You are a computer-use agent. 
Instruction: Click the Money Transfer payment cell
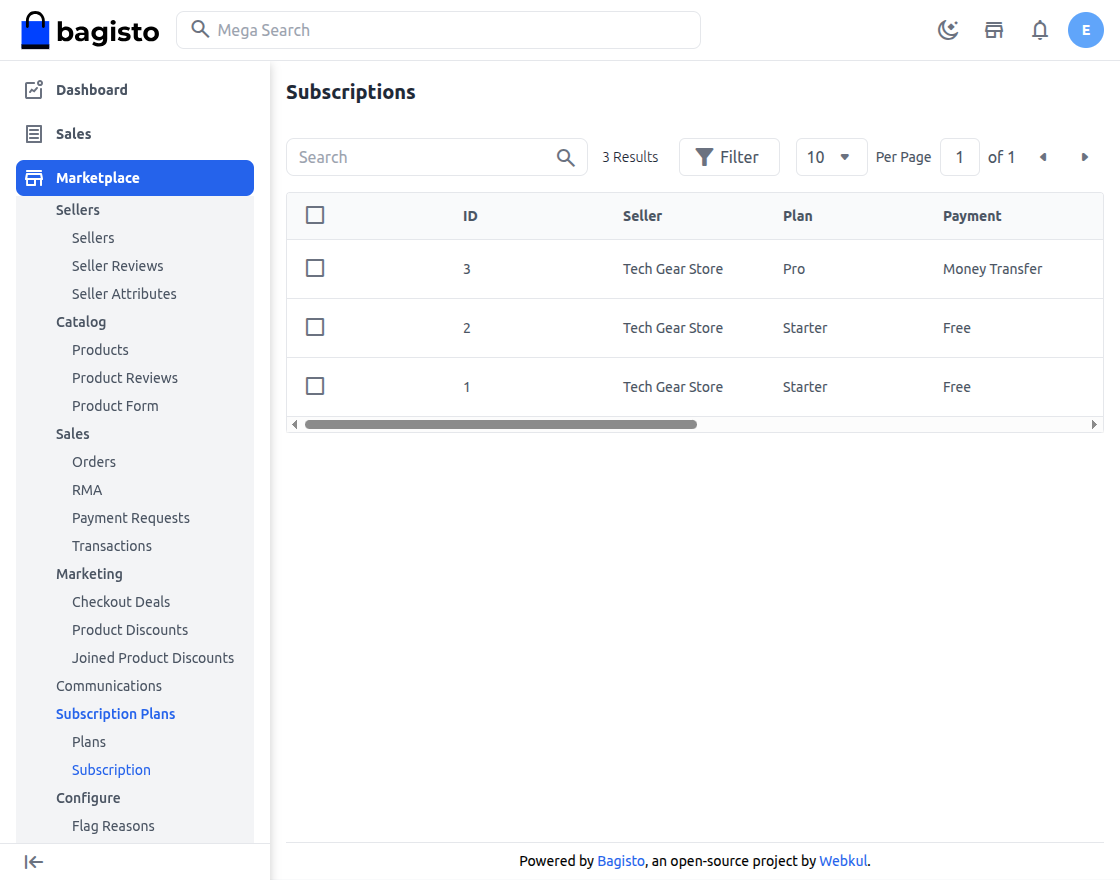coord(992,269)
